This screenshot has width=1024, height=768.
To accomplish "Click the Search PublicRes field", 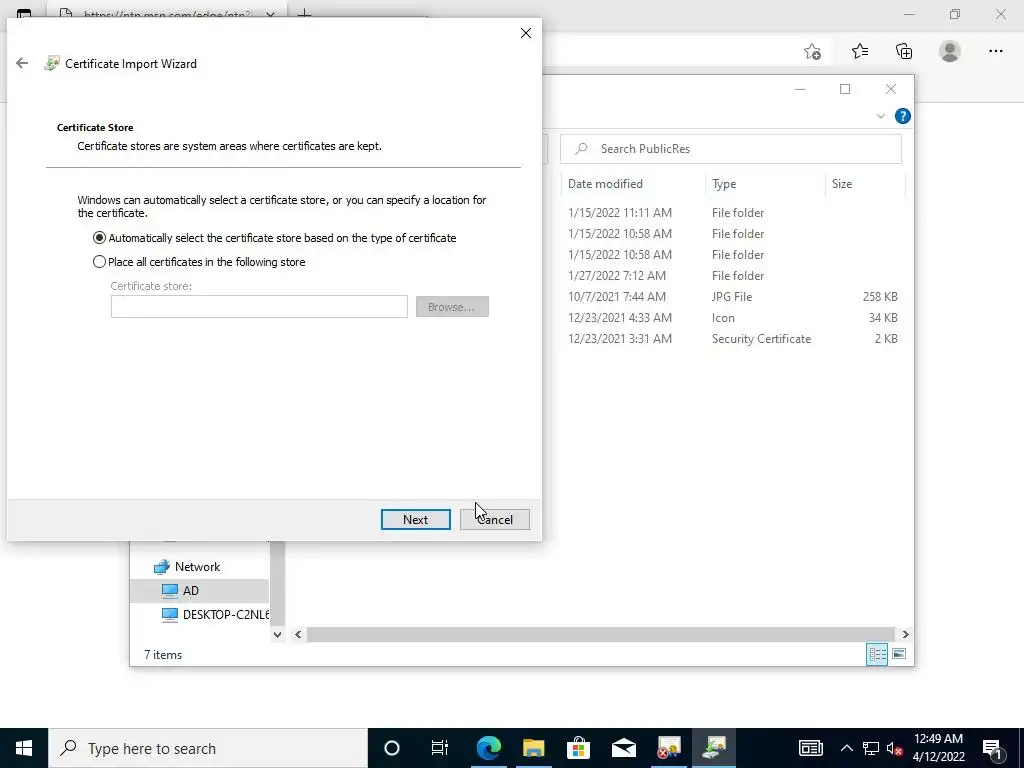I will (x=731, y=149).
